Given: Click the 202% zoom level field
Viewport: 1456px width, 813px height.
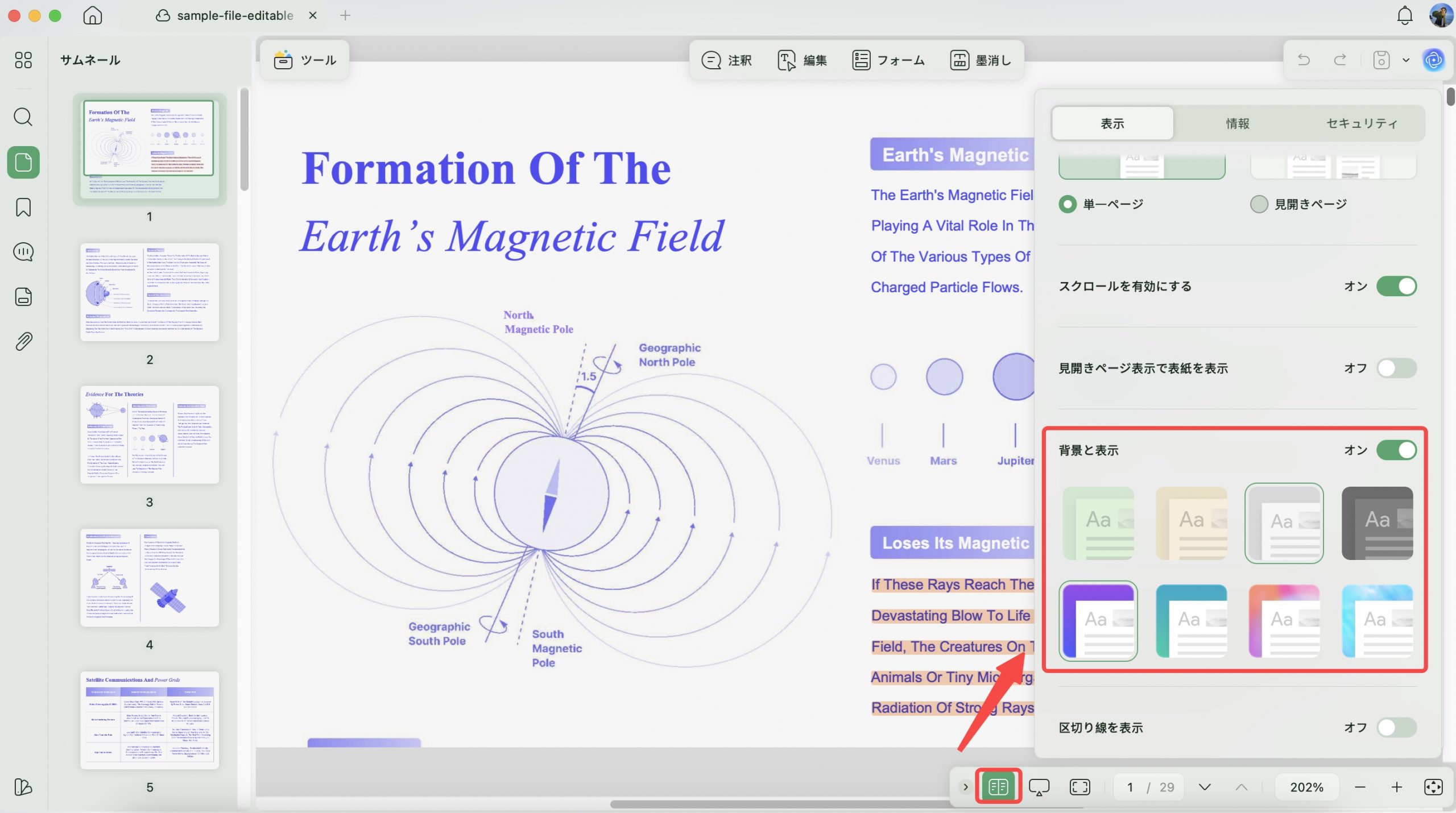Looking at the screenshot, I should 1306,787.
